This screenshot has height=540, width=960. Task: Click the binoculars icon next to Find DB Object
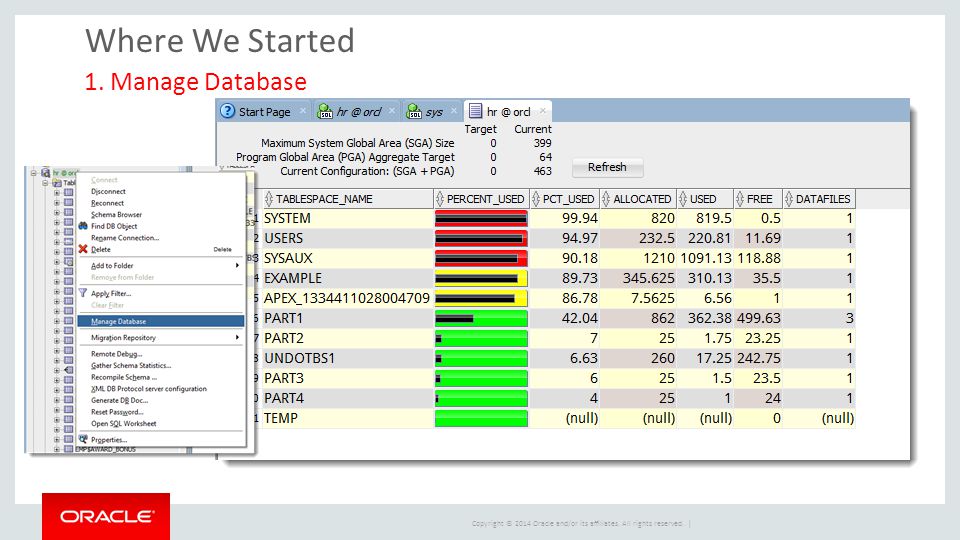(x=83, y=226)
